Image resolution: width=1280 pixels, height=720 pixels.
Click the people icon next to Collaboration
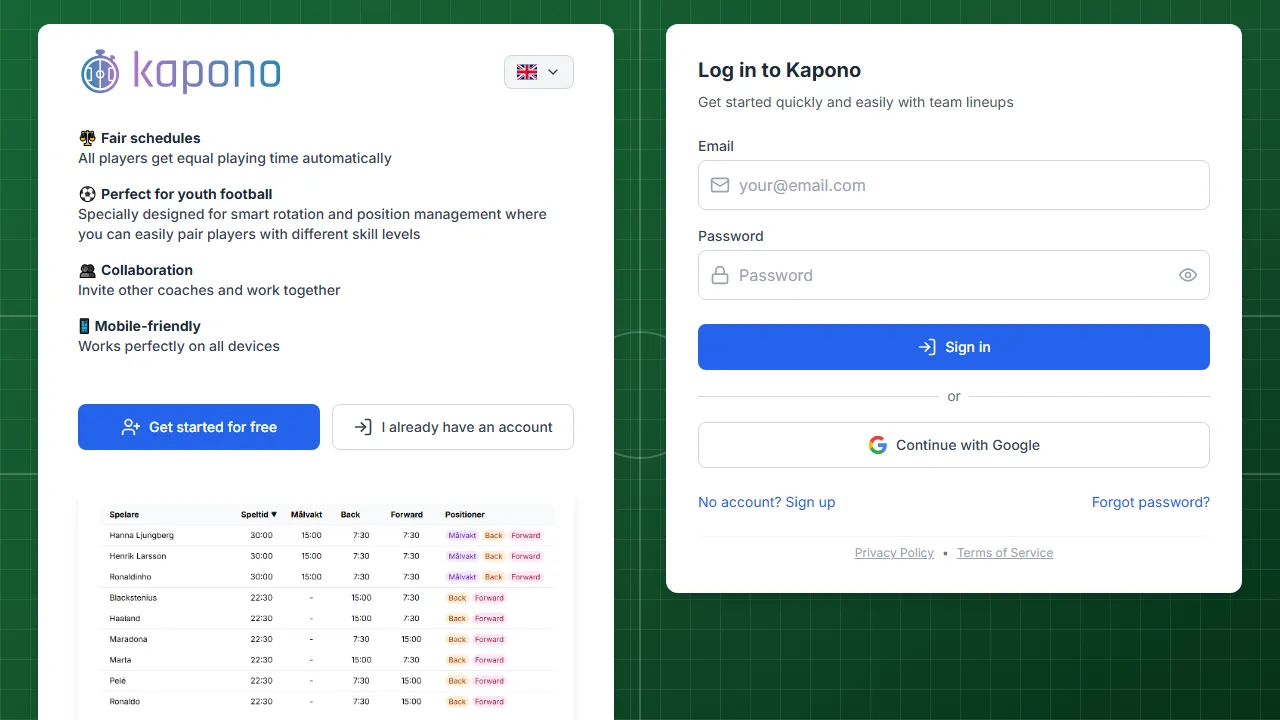pyautogui.click(x=87, y=269)
